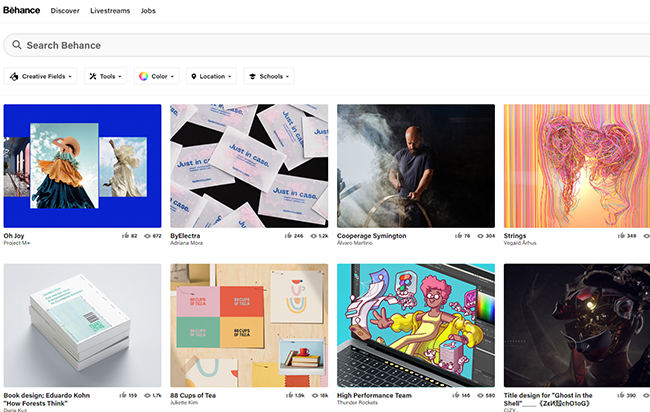The width and height of the screenshot is (650, 412).
Task: Expand the Schools filter dropdown
Action: 269,76
